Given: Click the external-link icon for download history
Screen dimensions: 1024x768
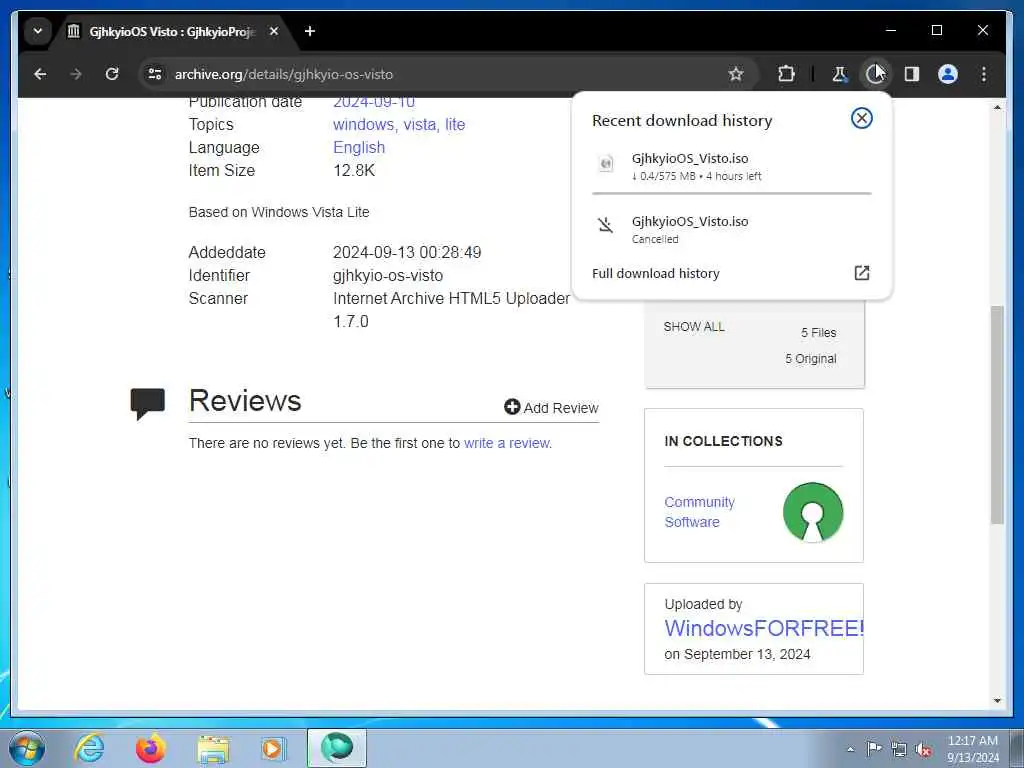Looking at the screenshot, I should (x=862, y=273).
